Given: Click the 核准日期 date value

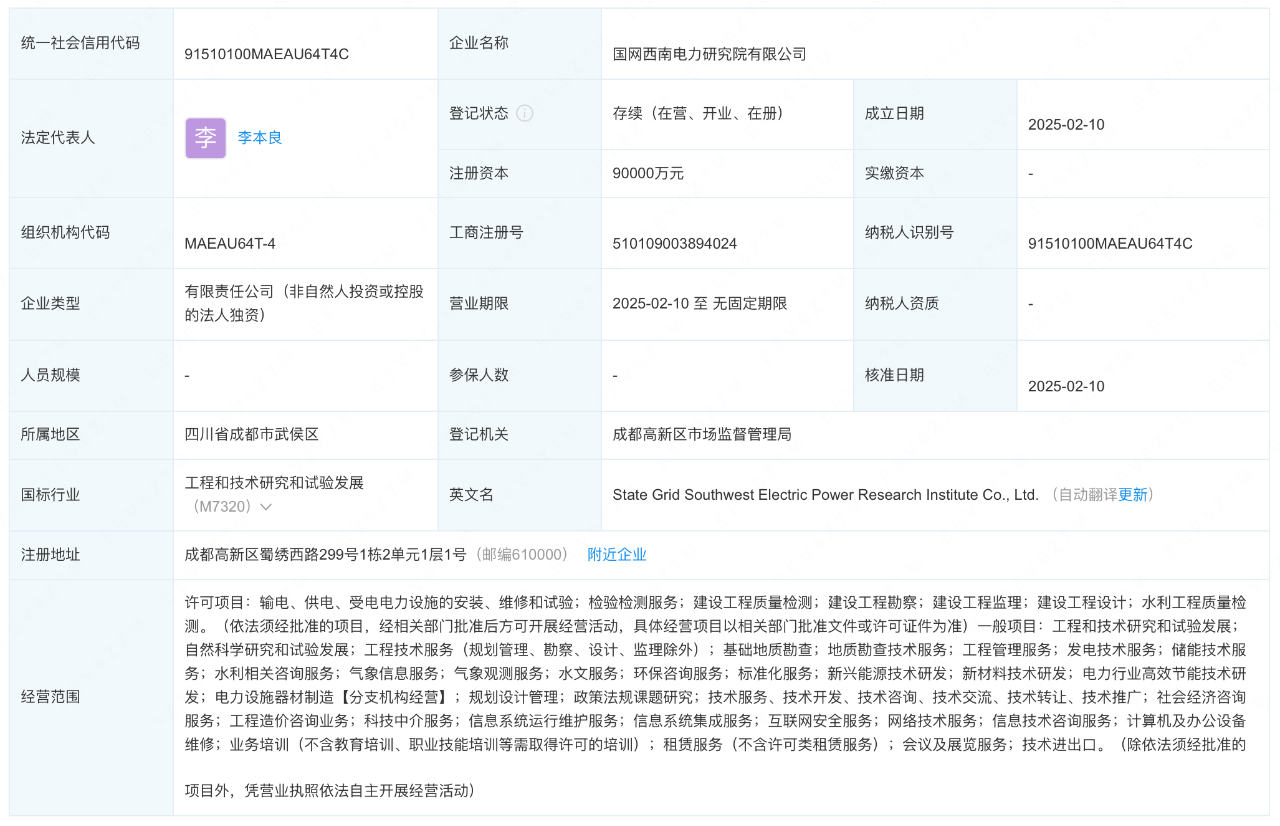Looking at the screenshot, I should [1066, 386].
